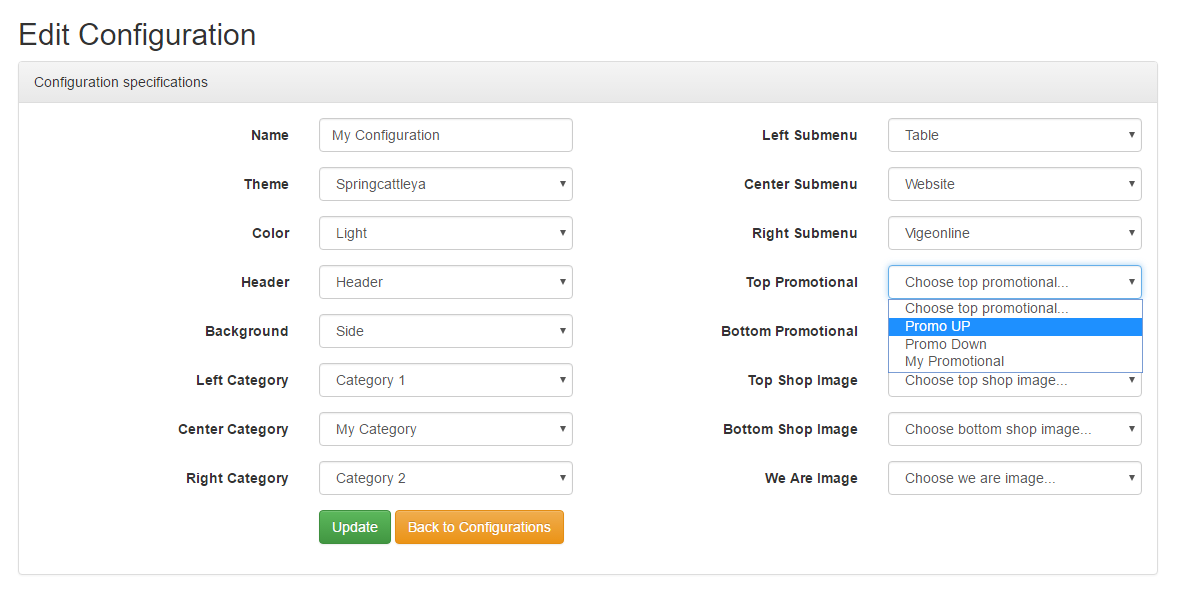Viewport: 1178px width, 597px height.
Task: Choose the Promo Down option
Action: [x=1015, y=344]
